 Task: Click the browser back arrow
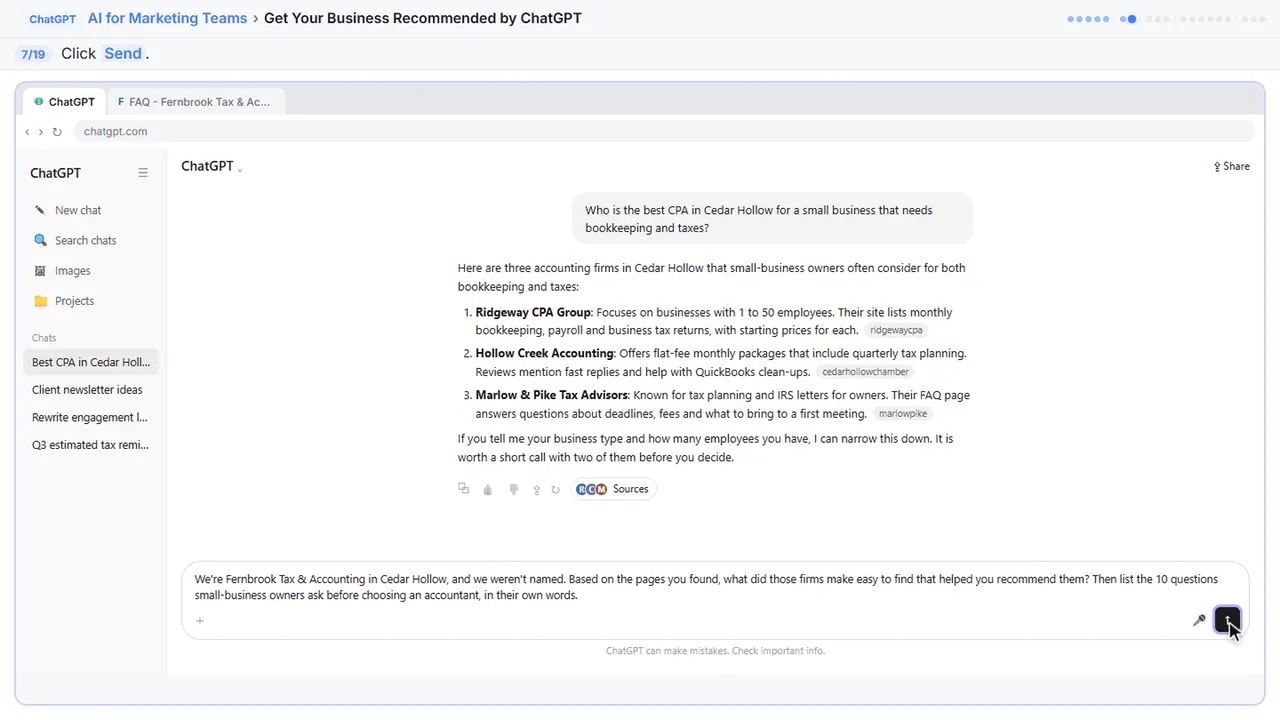click(x=27, y=131)
